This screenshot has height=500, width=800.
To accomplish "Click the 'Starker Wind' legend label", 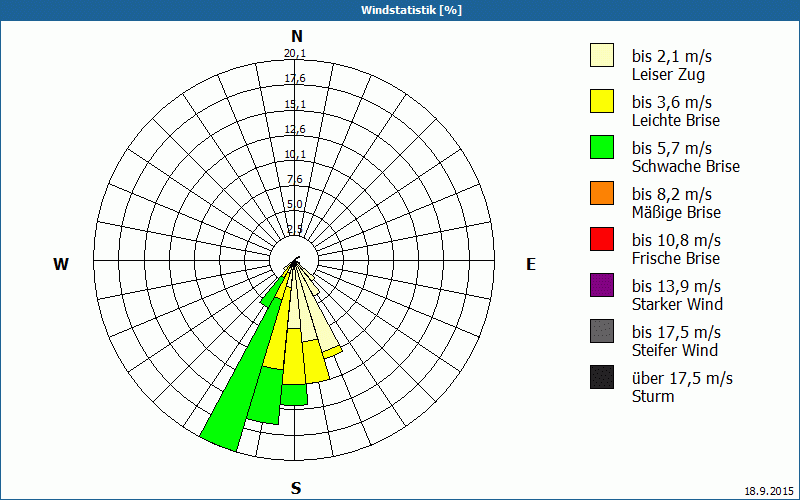I will tap(677, 304).
